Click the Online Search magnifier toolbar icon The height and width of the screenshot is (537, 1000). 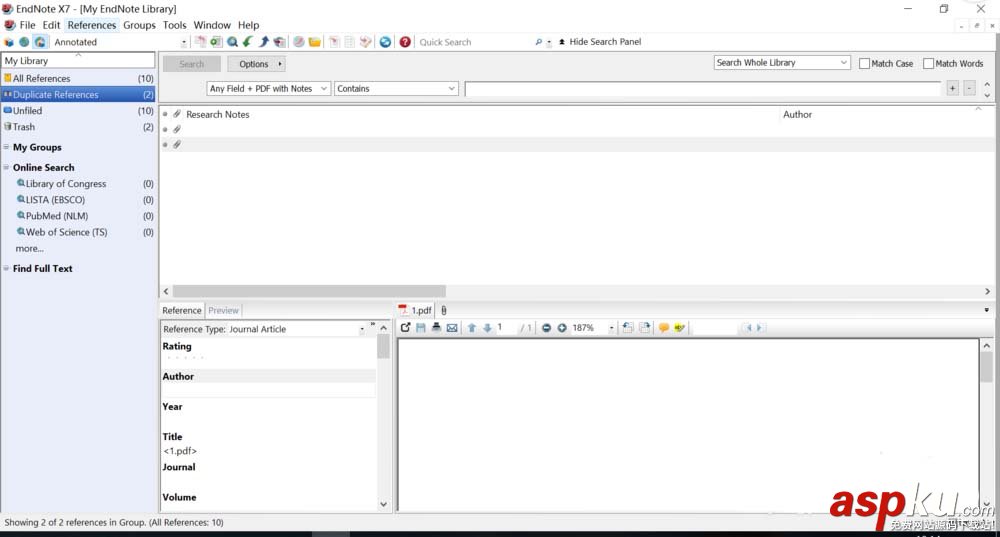coord(233,42)
